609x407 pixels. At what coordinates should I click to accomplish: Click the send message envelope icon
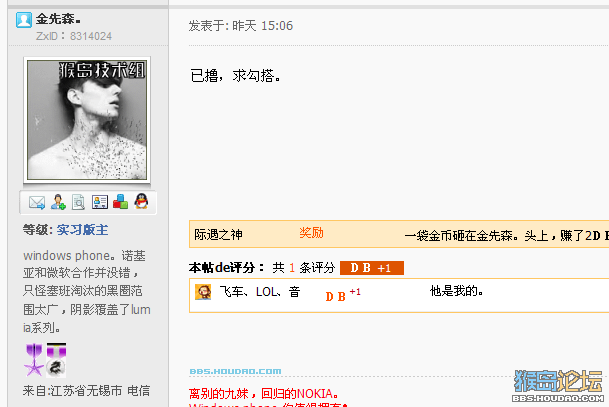(37, 202)
